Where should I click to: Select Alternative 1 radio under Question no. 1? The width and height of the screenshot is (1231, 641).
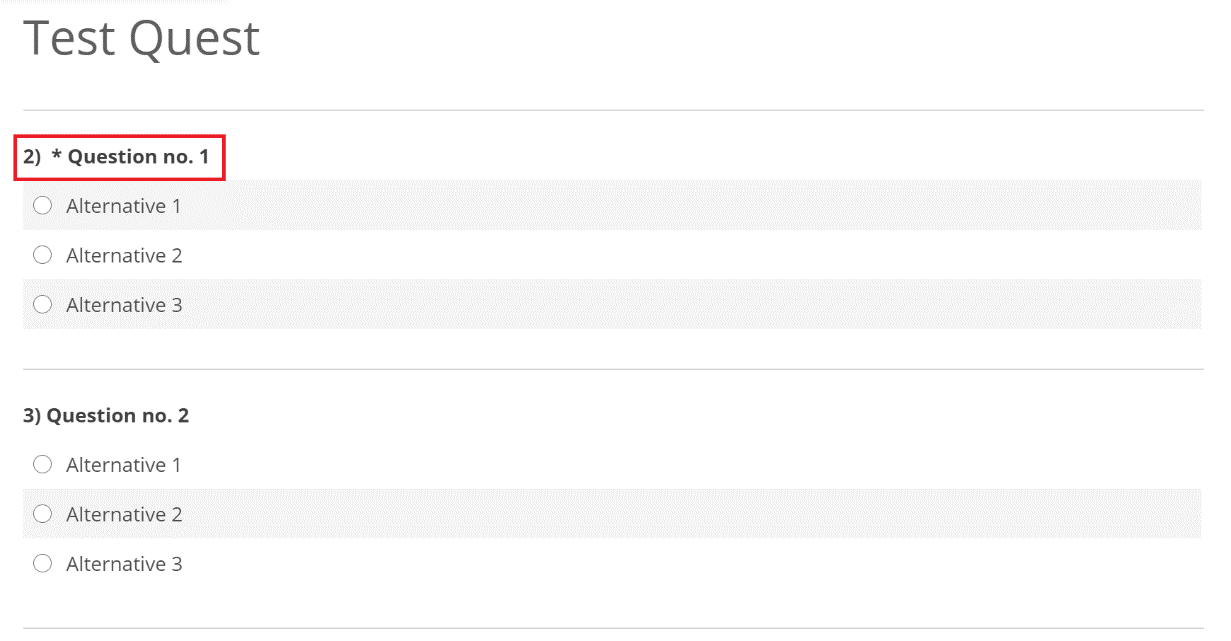(x=42, y=206)
